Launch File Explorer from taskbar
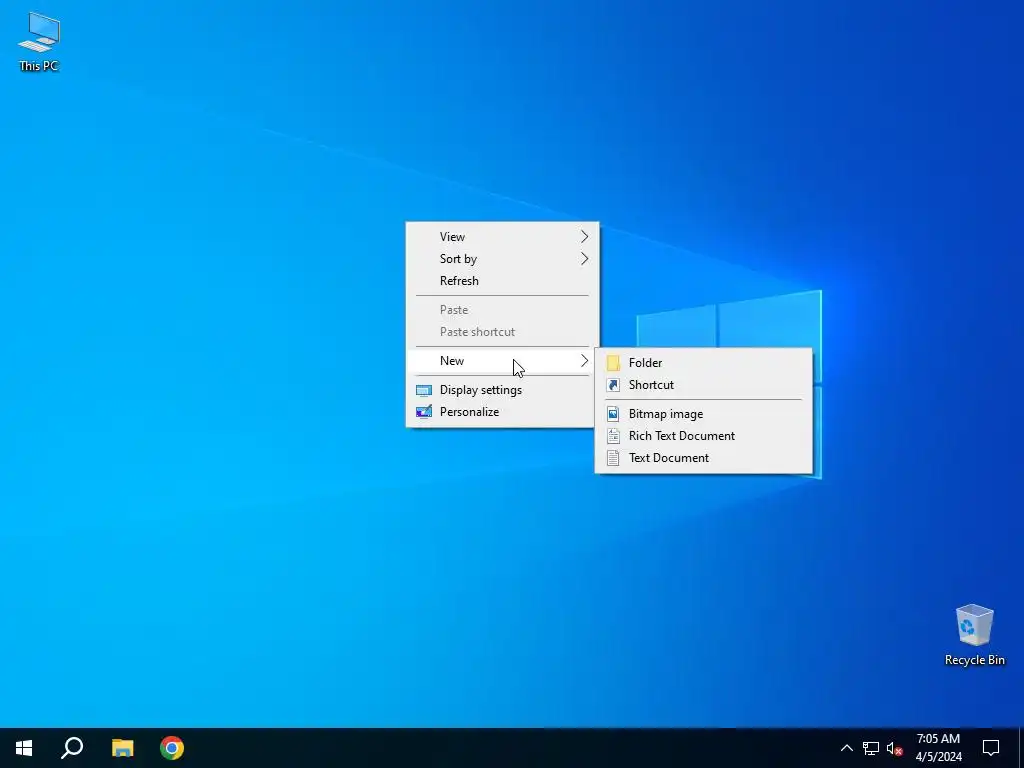The width and height of the screenshot is (1024, 768). [122, 748]
